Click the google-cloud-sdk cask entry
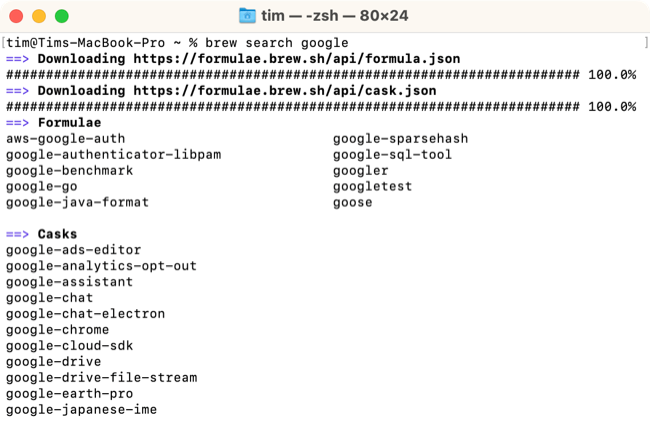Viewport: 650px width, 423px height. point(69,346)
